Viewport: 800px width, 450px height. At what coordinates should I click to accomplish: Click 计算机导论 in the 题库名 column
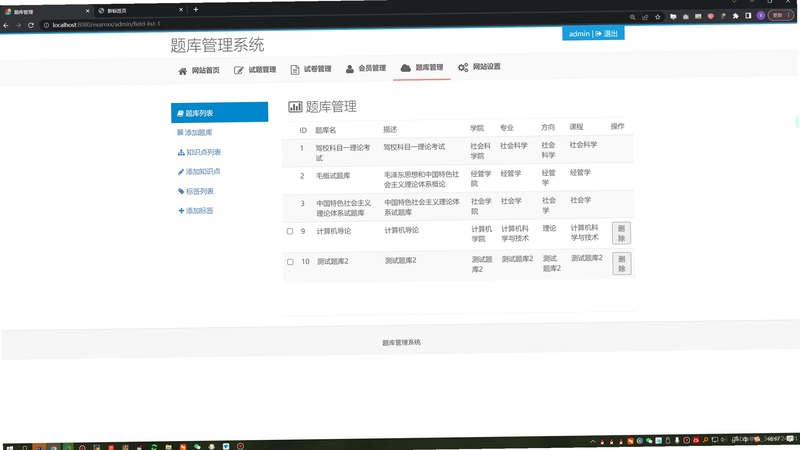click(x=334, y=231)
